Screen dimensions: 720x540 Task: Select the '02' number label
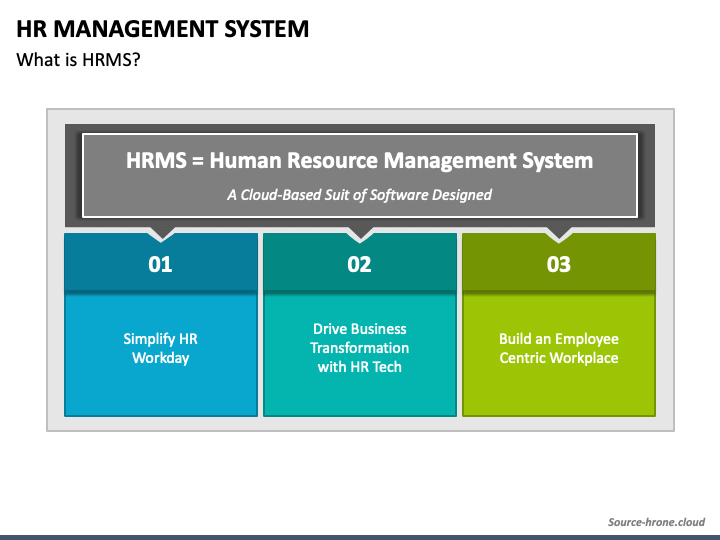click(359, 264)
